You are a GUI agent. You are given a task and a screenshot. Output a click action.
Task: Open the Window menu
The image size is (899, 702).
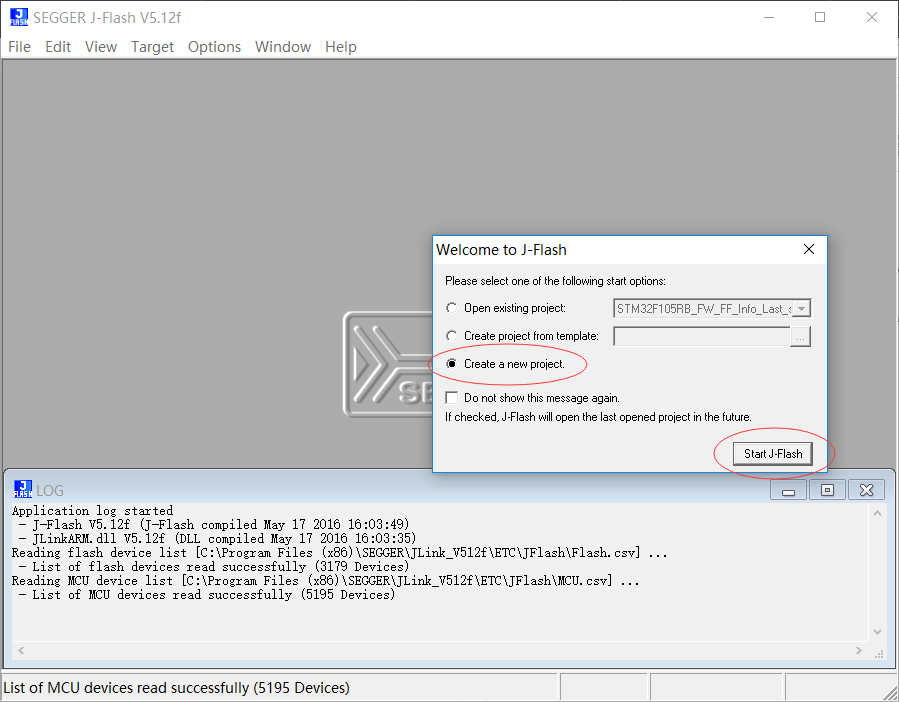(x=282, y=46)
